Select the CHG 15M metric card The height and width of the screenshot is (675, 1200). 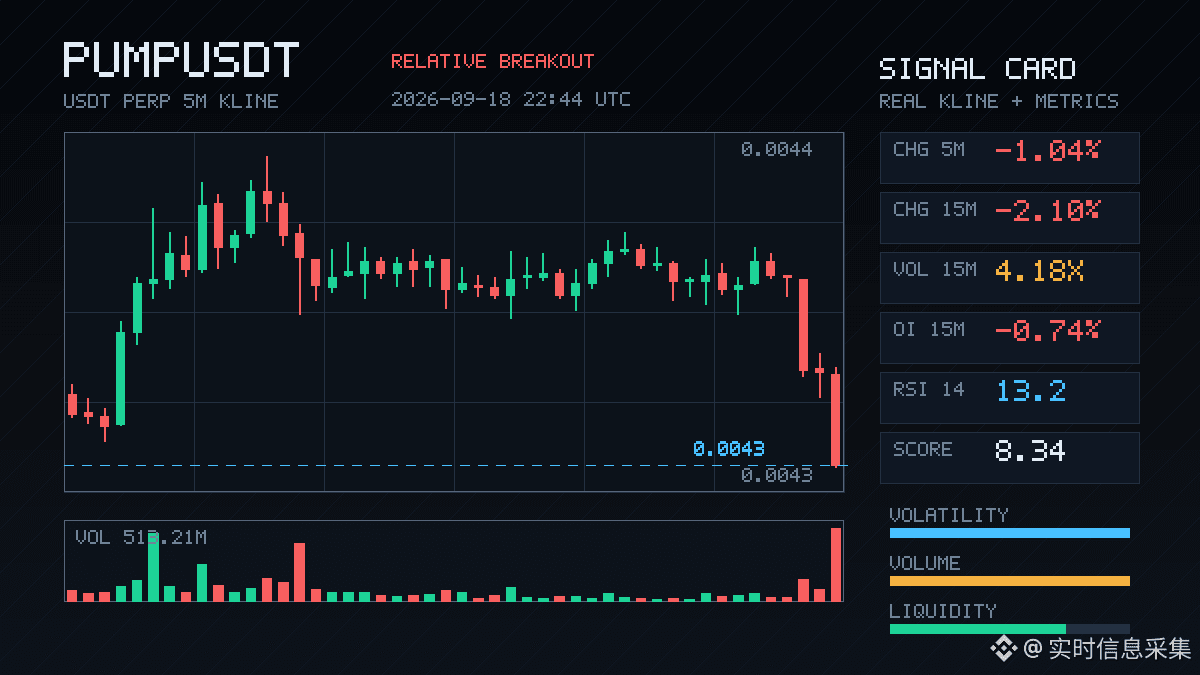[1009, 218]
